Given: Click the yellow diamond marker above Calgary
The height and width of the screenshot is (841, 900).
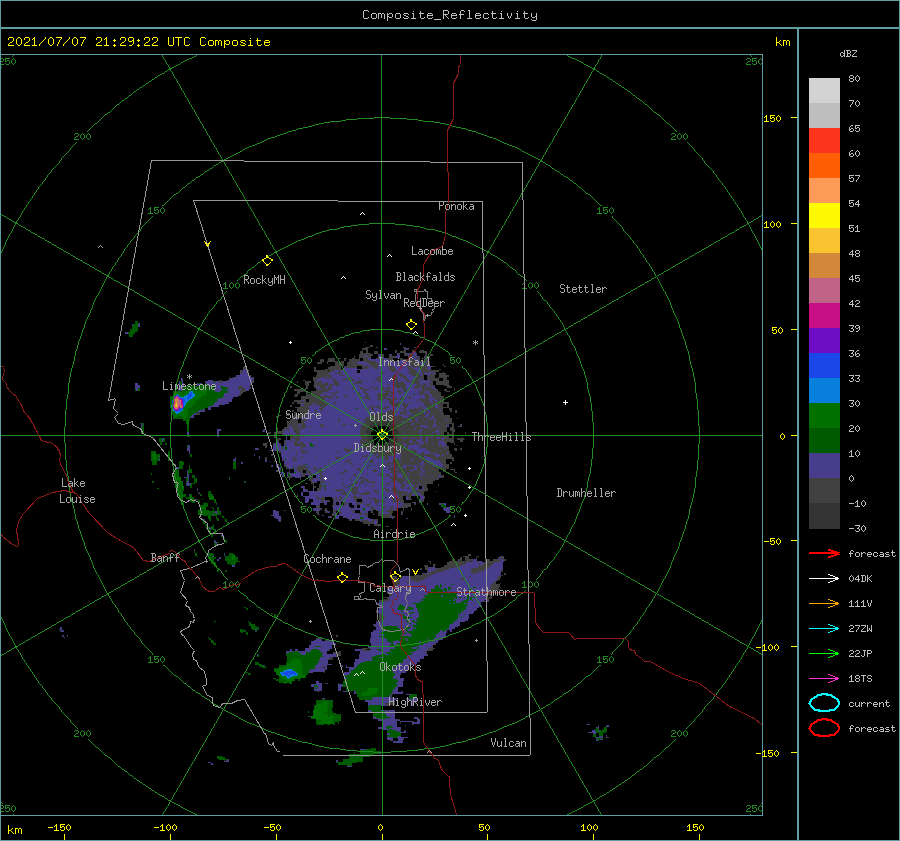Looking at the screenshot, I should point(395,576).
